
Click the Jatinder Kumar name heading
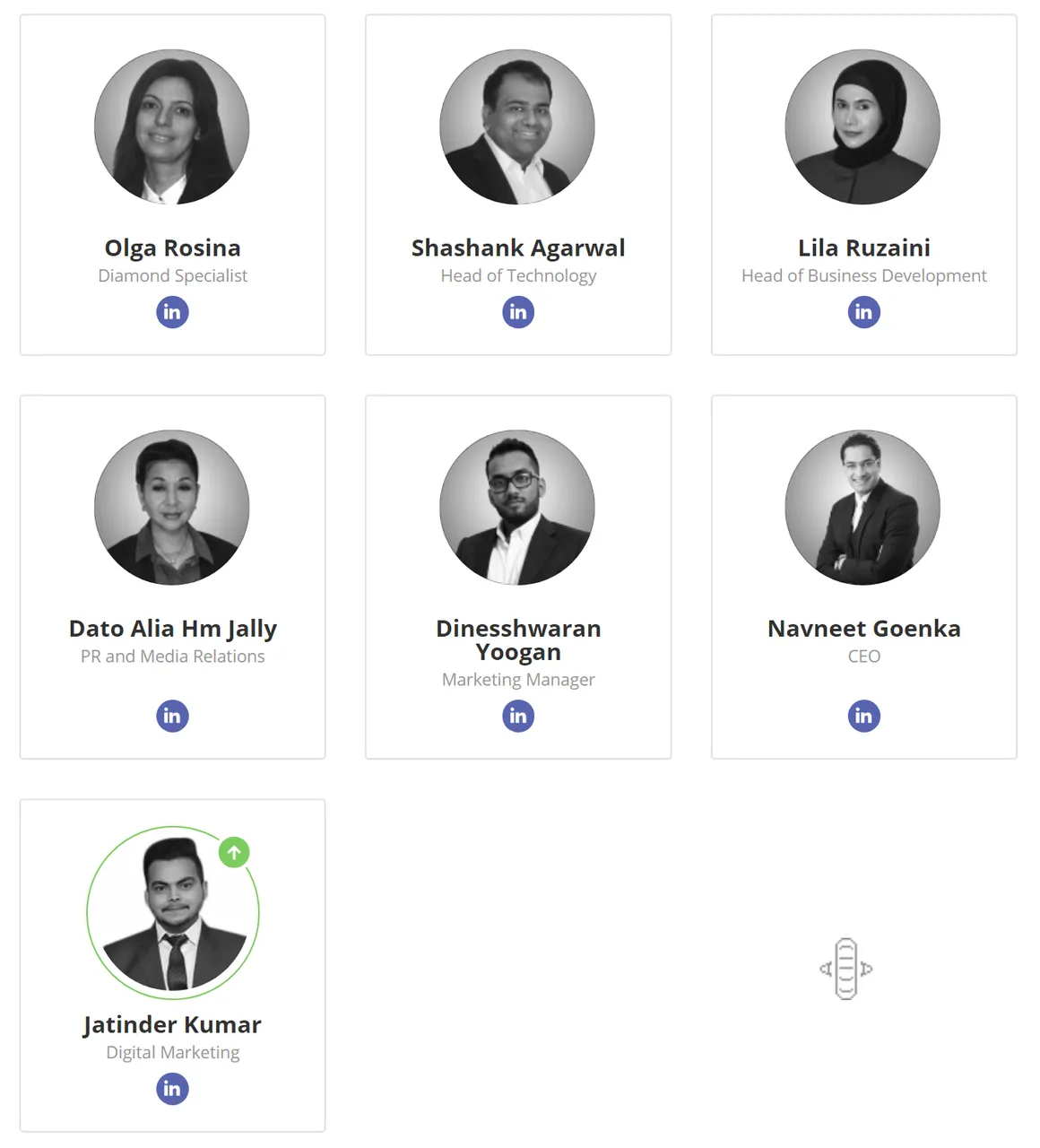point(172,1025)
